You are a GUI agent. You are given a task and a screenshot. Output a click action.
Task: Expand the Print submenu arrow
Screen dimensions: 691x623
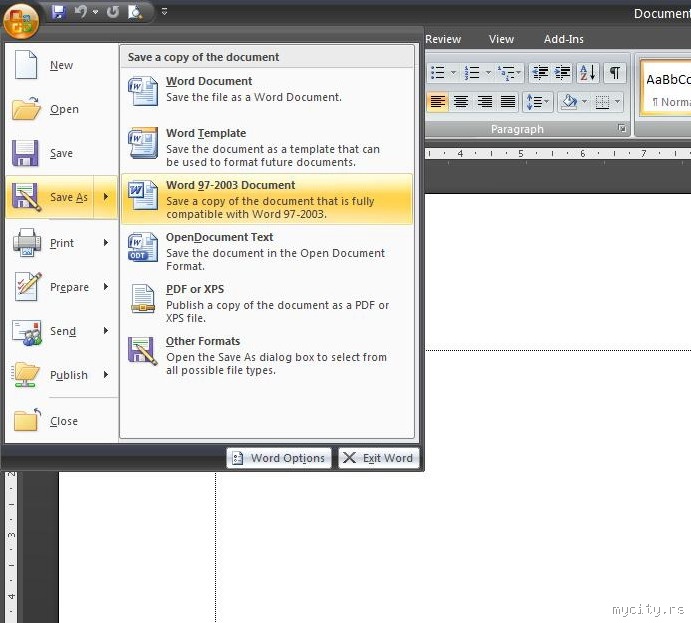[x=106, y=243]
